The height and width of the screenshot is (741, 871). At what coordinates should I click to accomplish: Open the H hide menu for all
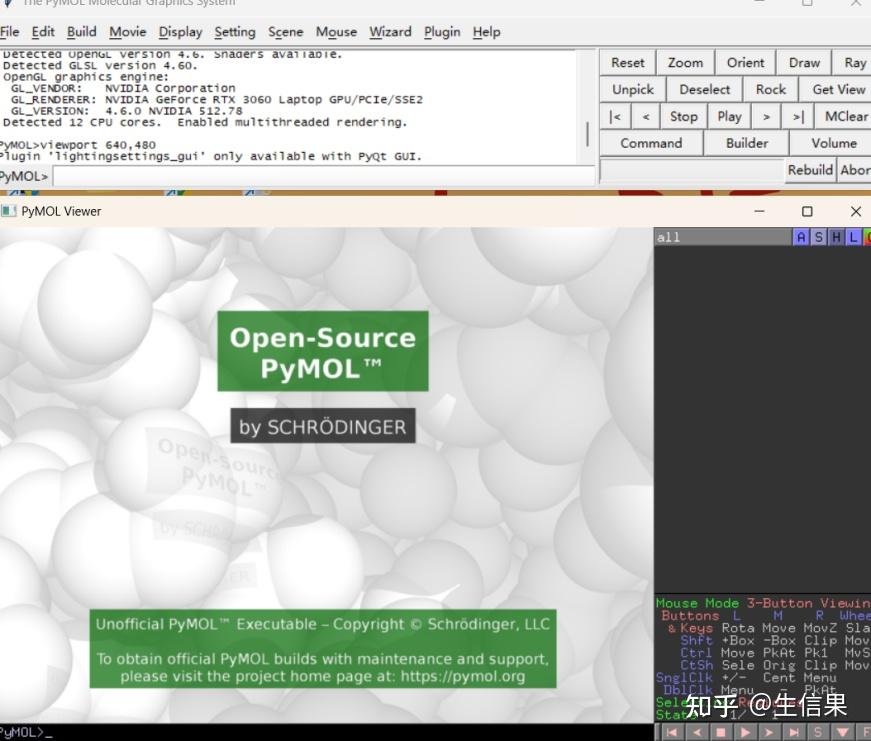[x=835, y=237]
